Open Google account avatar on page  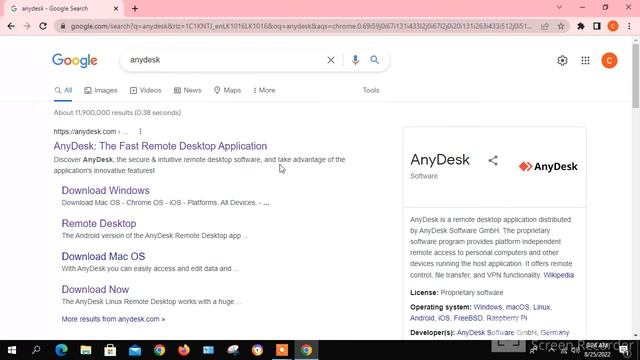click(x=609, y=60)
